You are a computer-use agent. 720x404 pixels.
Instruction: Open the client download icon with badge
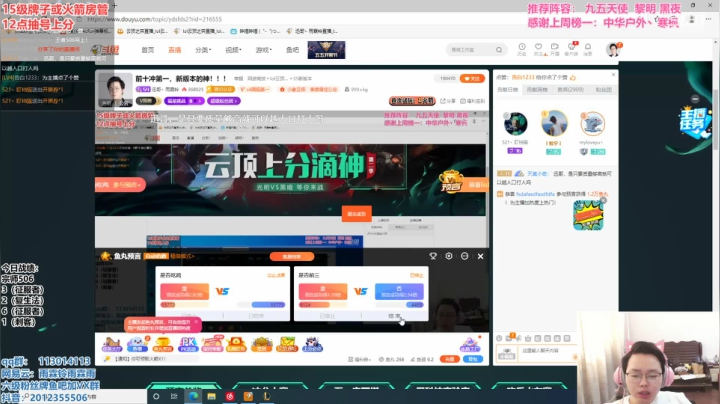tap(572, 49)
